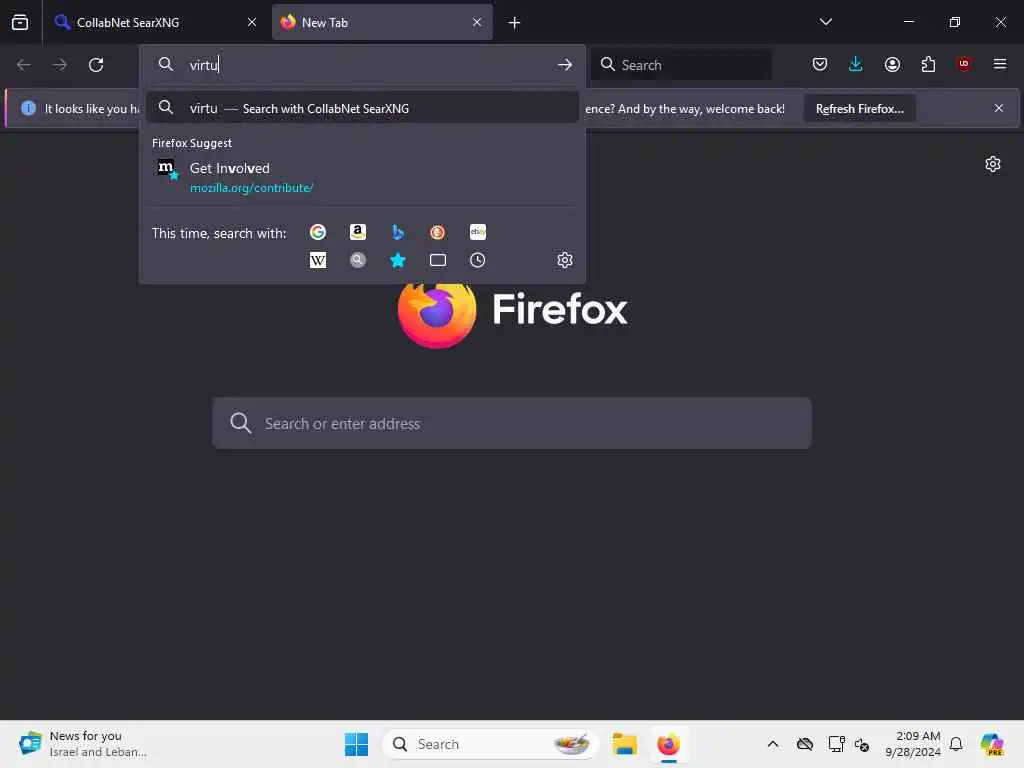This screenshot has height=768, width=1024.
Task: Close the New Tab tab
Action: coord(477,22)
